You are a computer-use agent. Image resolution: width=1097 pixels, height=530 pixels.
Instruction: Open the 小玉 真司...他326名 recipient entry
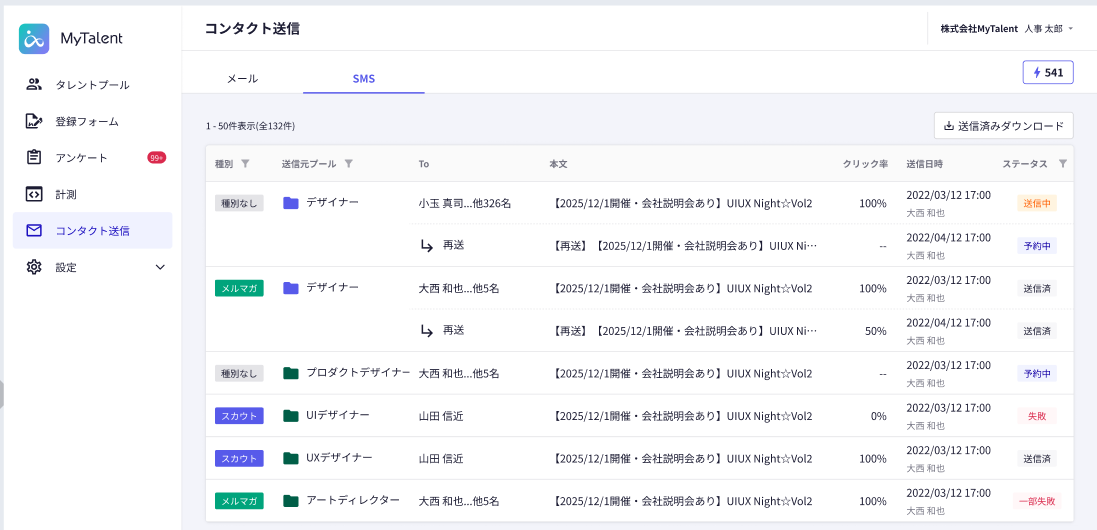464,203
